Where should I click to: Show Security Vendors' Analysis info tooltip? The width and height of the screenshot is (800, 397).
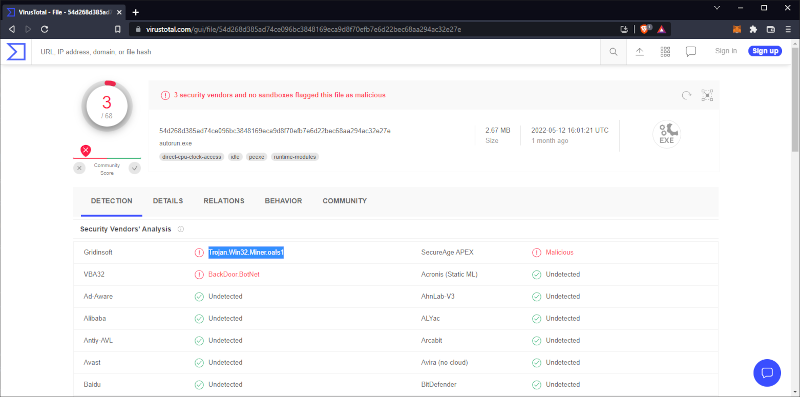click(x=181, y=229)
